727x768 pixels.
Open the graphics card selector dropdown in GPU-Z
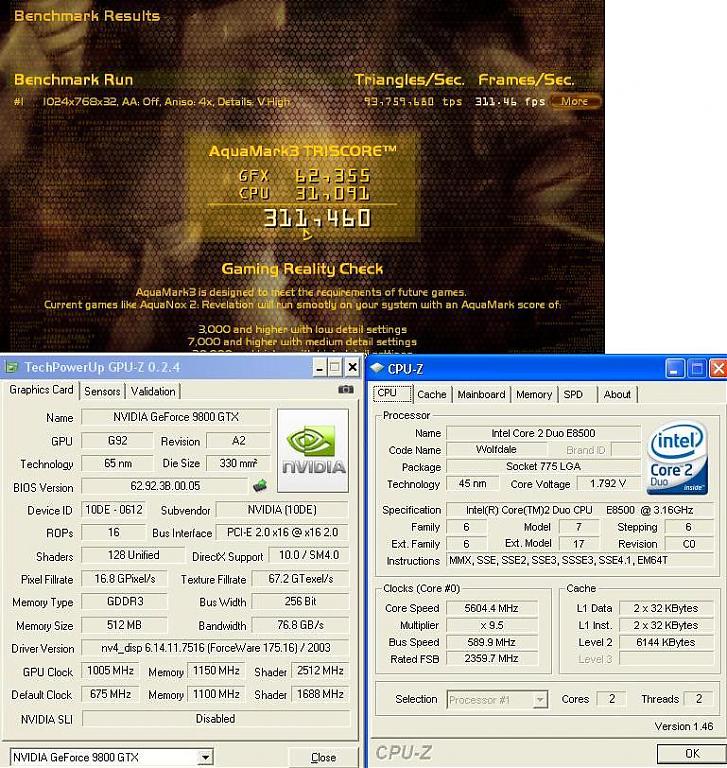click(205, 757)
